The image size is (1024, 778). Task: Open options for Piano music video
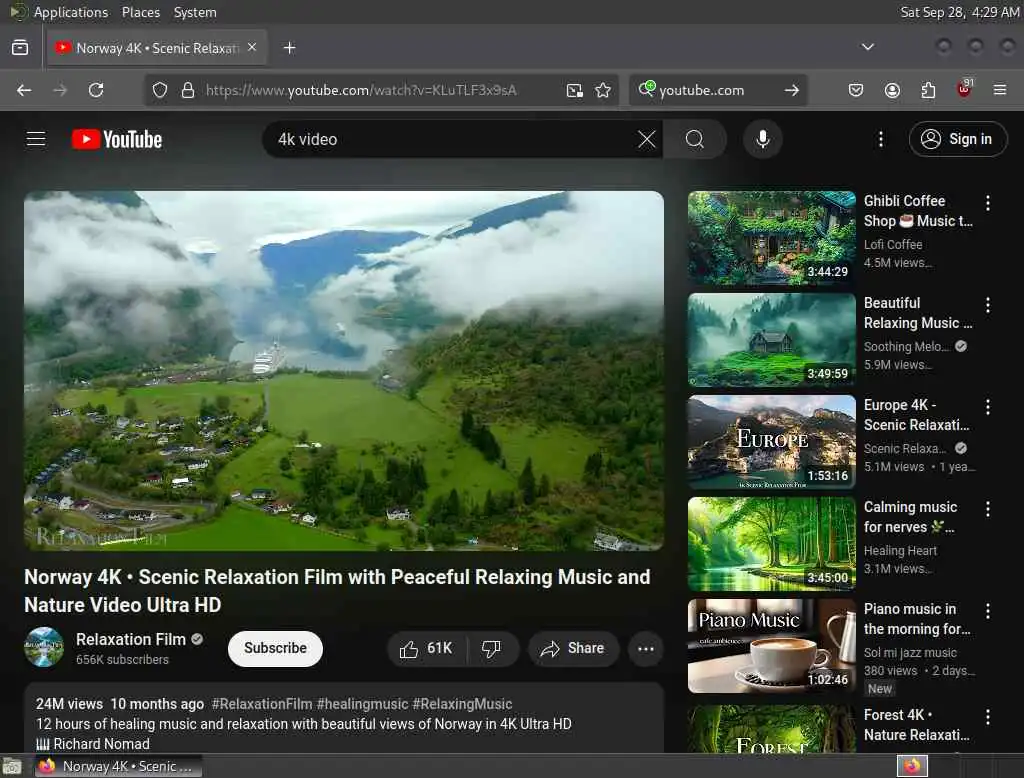click(987, 611)
